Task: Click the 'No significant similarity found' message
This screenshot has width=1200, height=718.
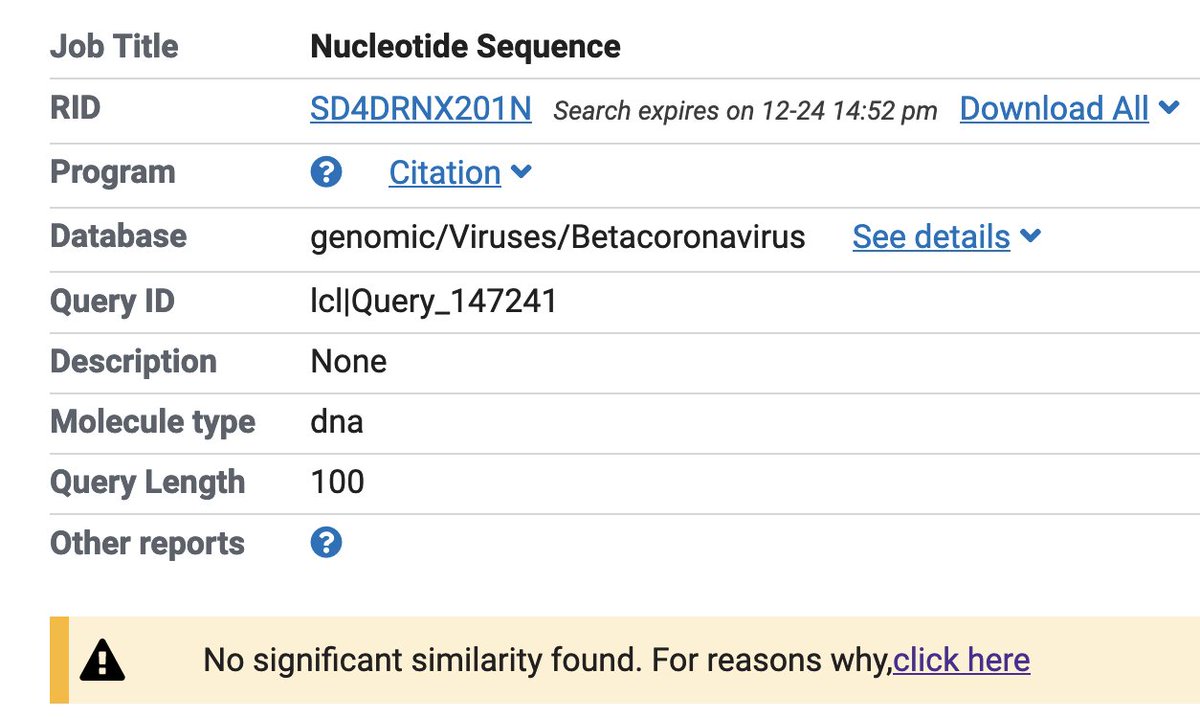Action: pyautogui.click(x=545, y=660)
